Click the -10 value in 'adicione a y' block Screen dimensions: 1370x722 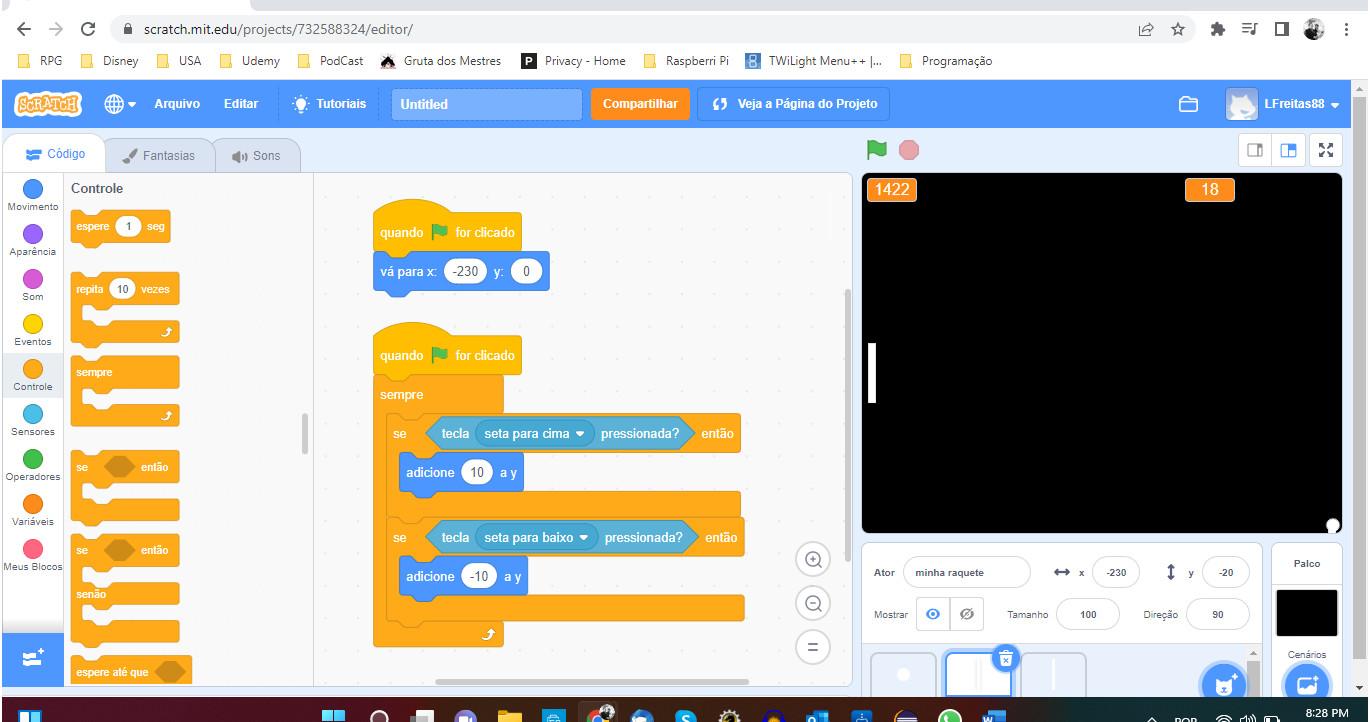[480, 576]
